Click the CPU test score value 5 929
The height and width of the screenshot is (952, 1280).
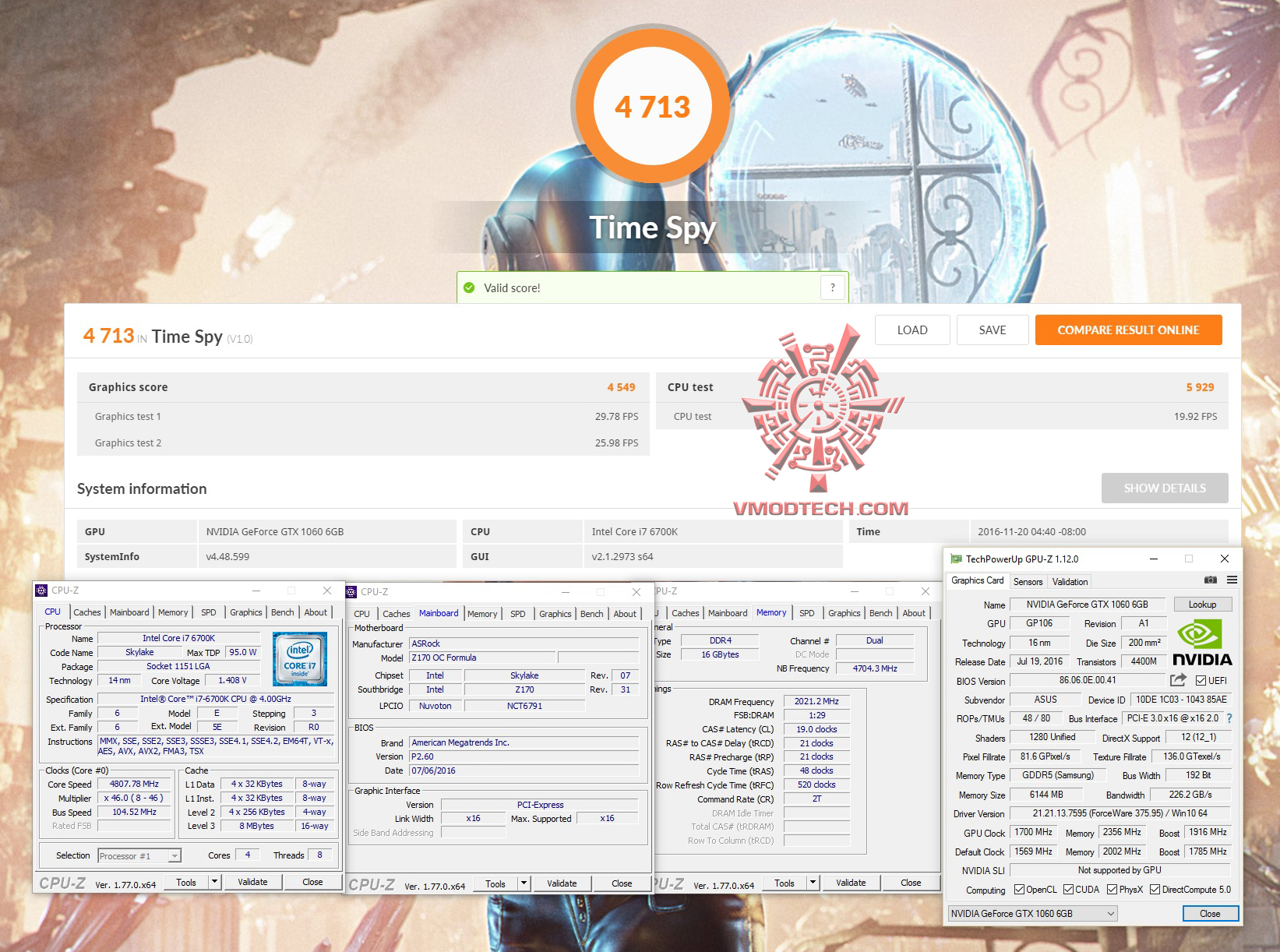(1200, 387)
